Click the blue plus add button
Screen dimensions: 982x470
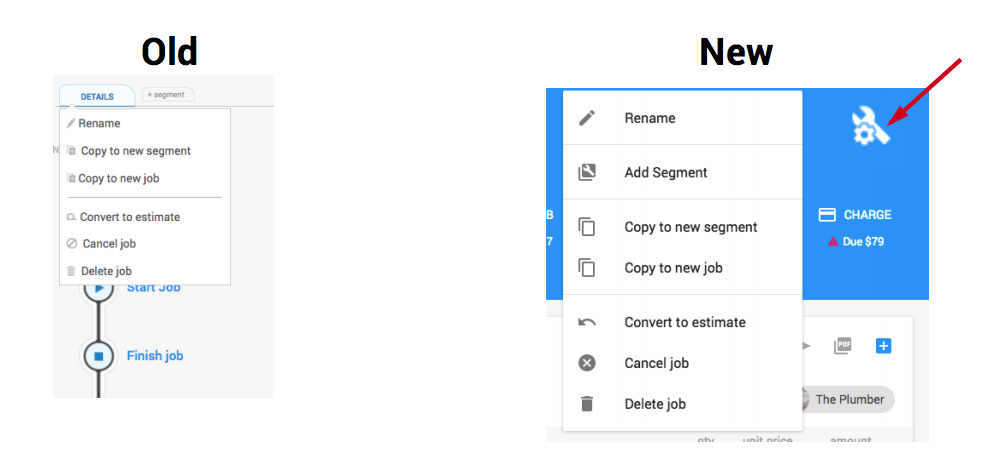[883, 345]
